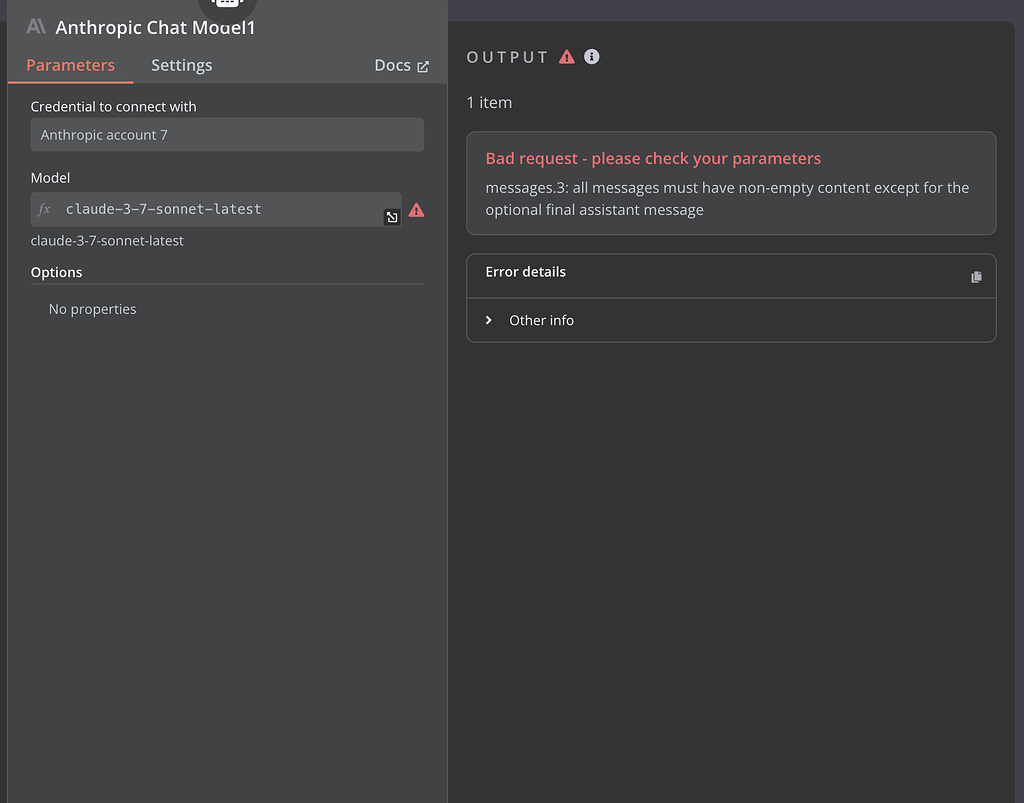This screenshot has width=1024, height=803.
Task: Click the Options section header
Action: tap(57, 271)
